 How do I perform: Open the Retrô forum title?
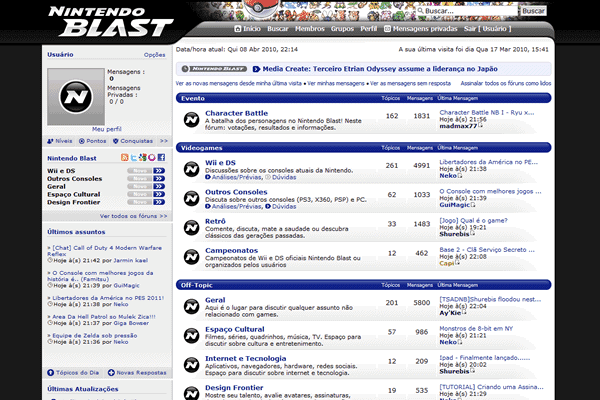point(215,221)
